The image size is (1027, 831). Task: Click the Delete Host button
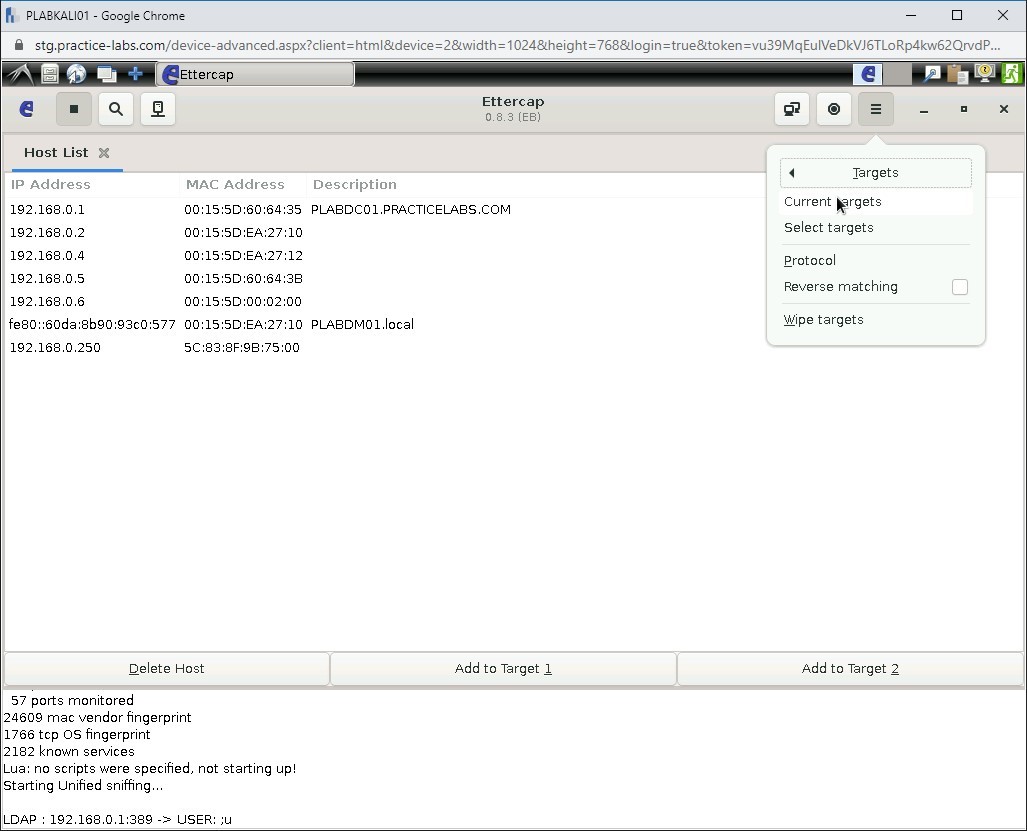(165, 668)
